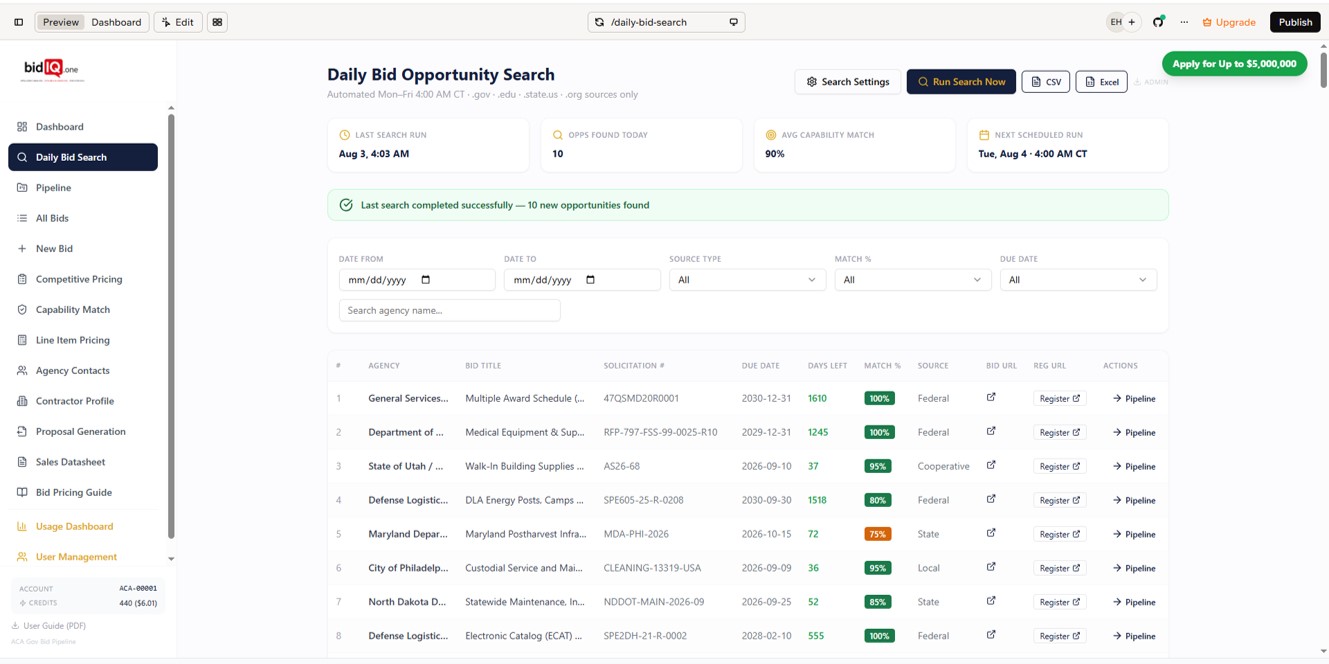Click the page address bar /daily-bid-search
Viewport: 1329px width, 664px height.
pos(666,22)
